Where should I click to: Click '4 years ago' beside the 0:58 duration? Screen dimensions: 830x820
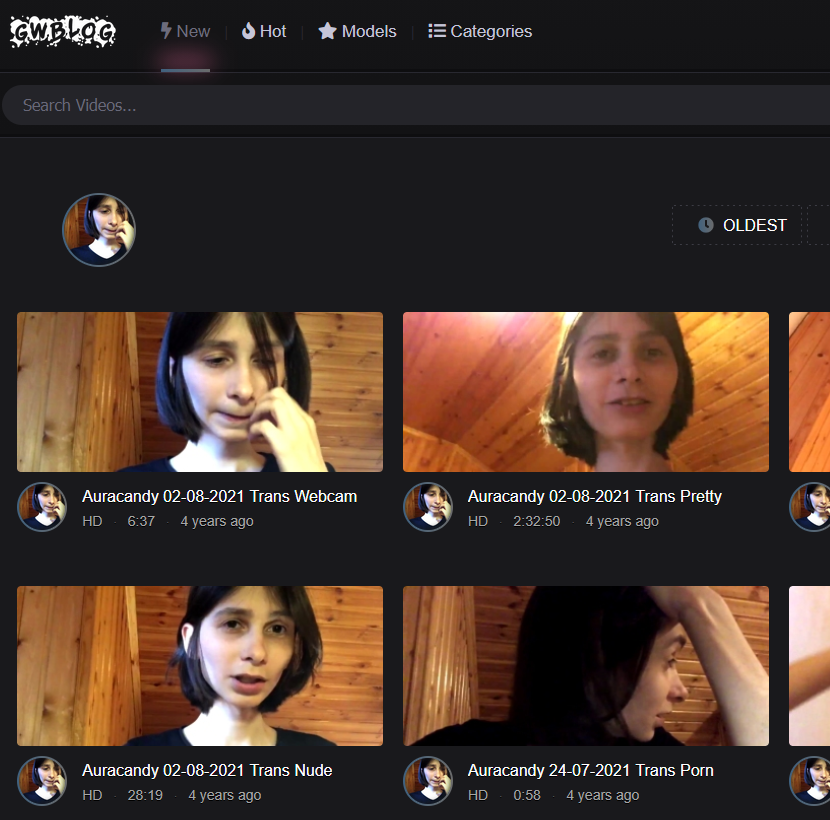point(603,795)
